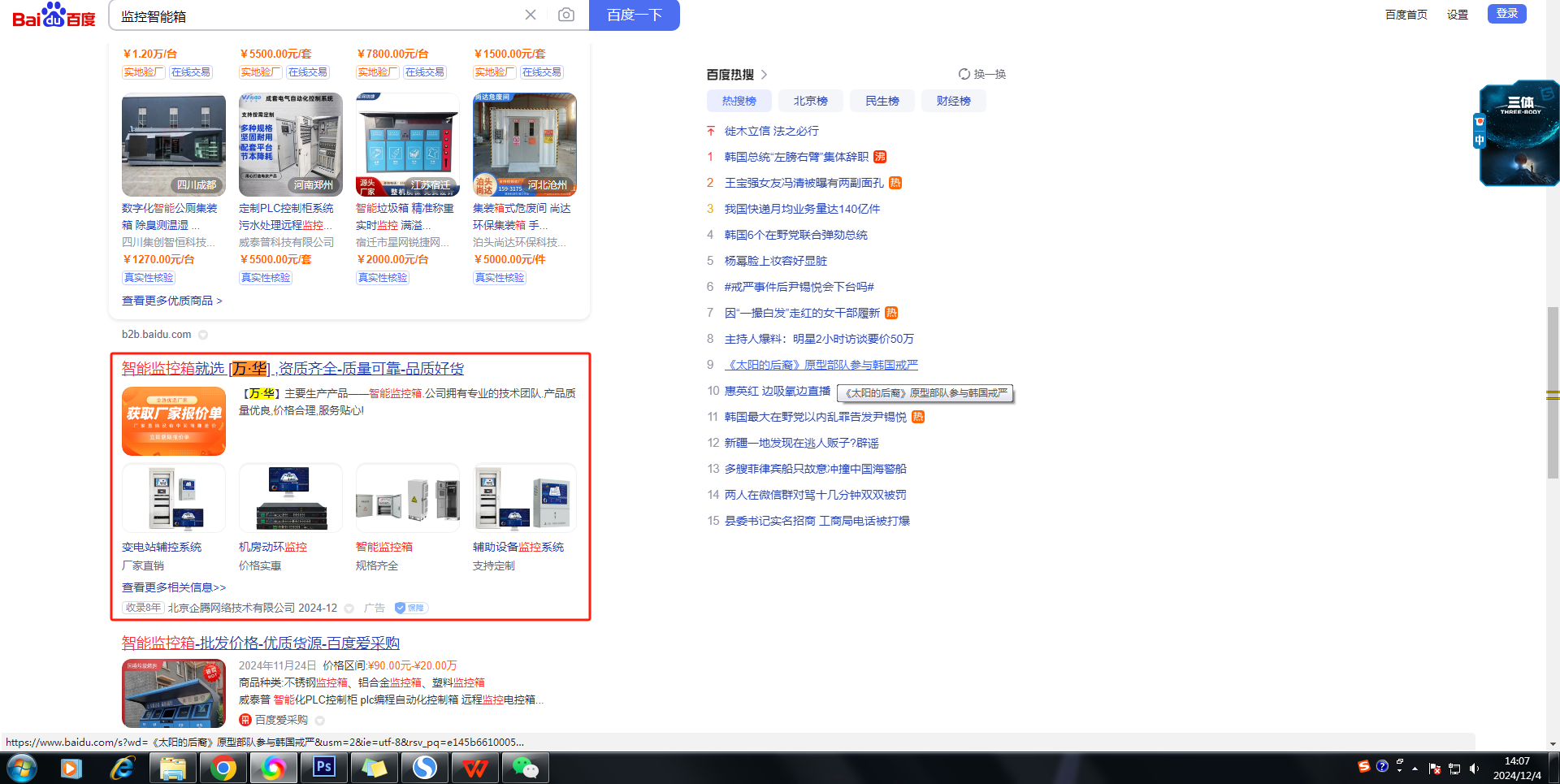This screenshot has width=1560, height=784.
Task: Open hot search 杨幂脸上妆容好显脏
Action: [x=776, y=261]
